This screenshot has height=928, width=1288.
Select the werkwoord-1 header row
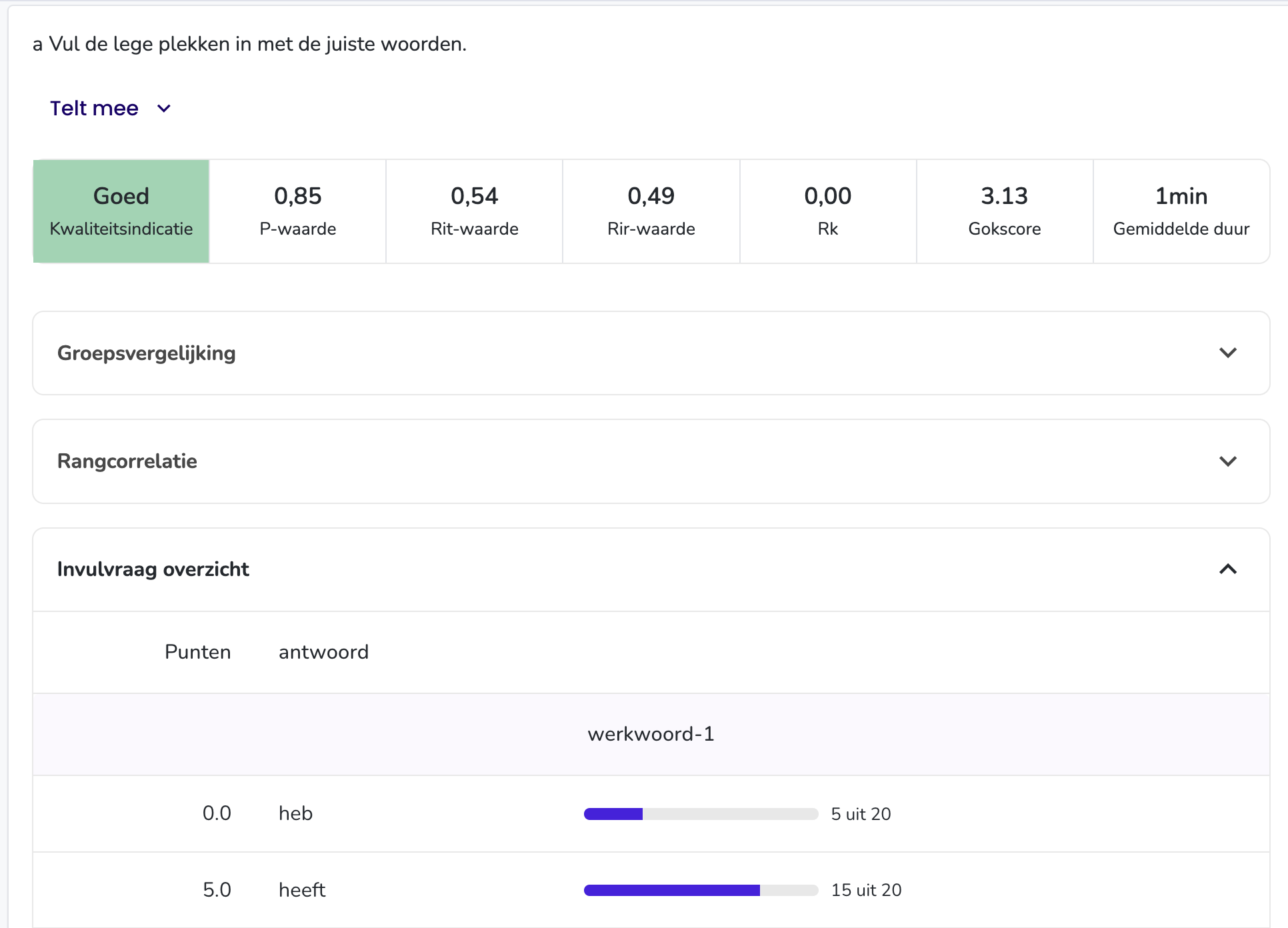coord(651,734)
